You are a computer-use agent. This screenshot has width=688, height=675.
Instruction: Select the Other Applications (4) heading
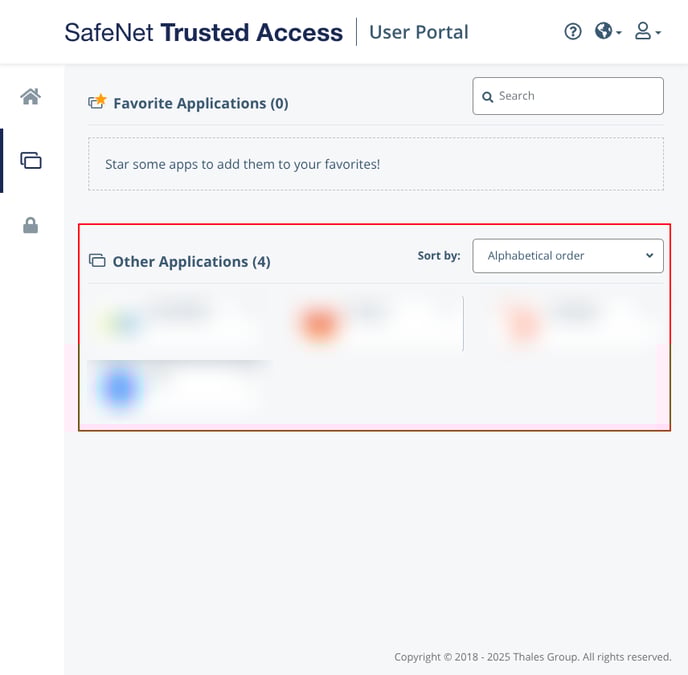pyautogui.click(x=191, y=262)
